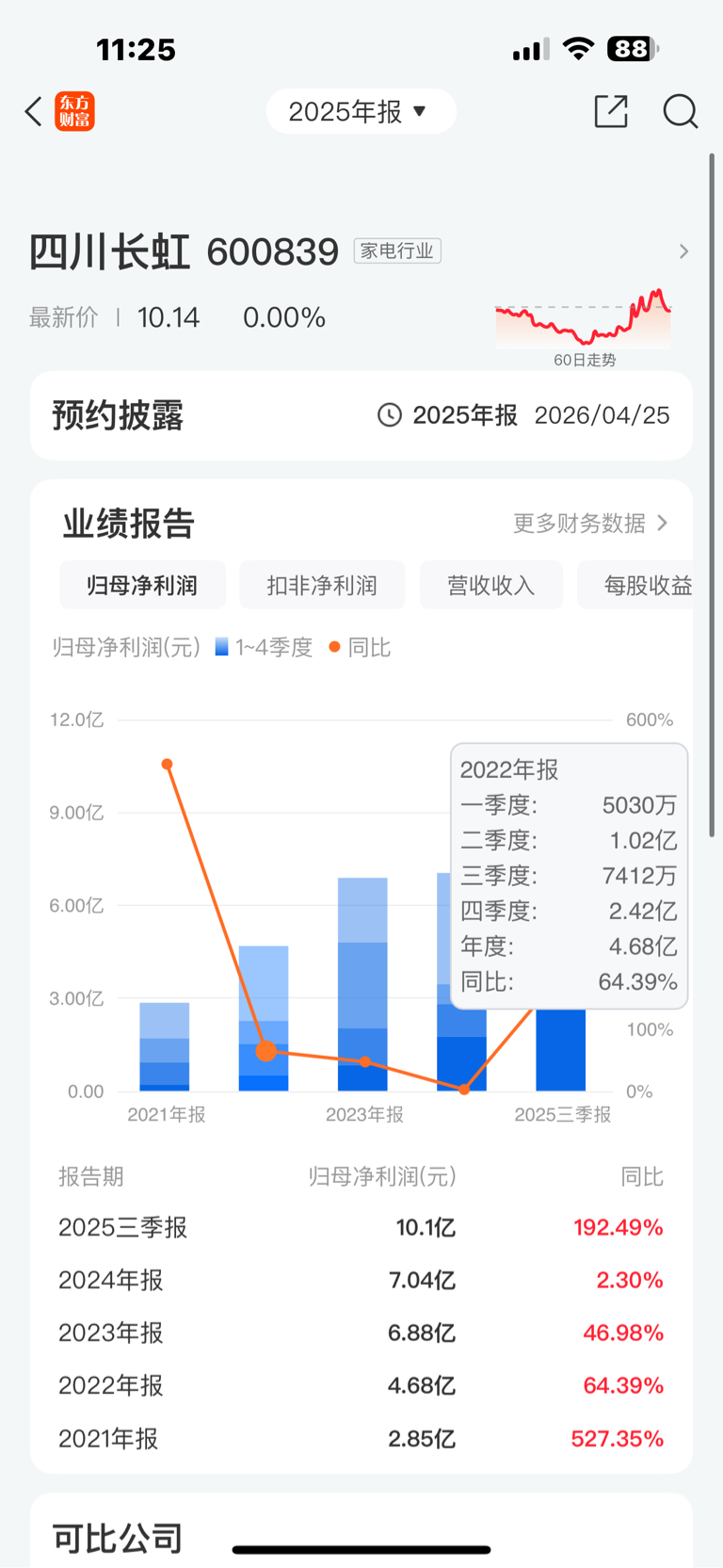This screenshot has width=723, height=1568.
Task: Tap the 2022年报 table row
Action: pyautogui.click(x=361, y=1385)
